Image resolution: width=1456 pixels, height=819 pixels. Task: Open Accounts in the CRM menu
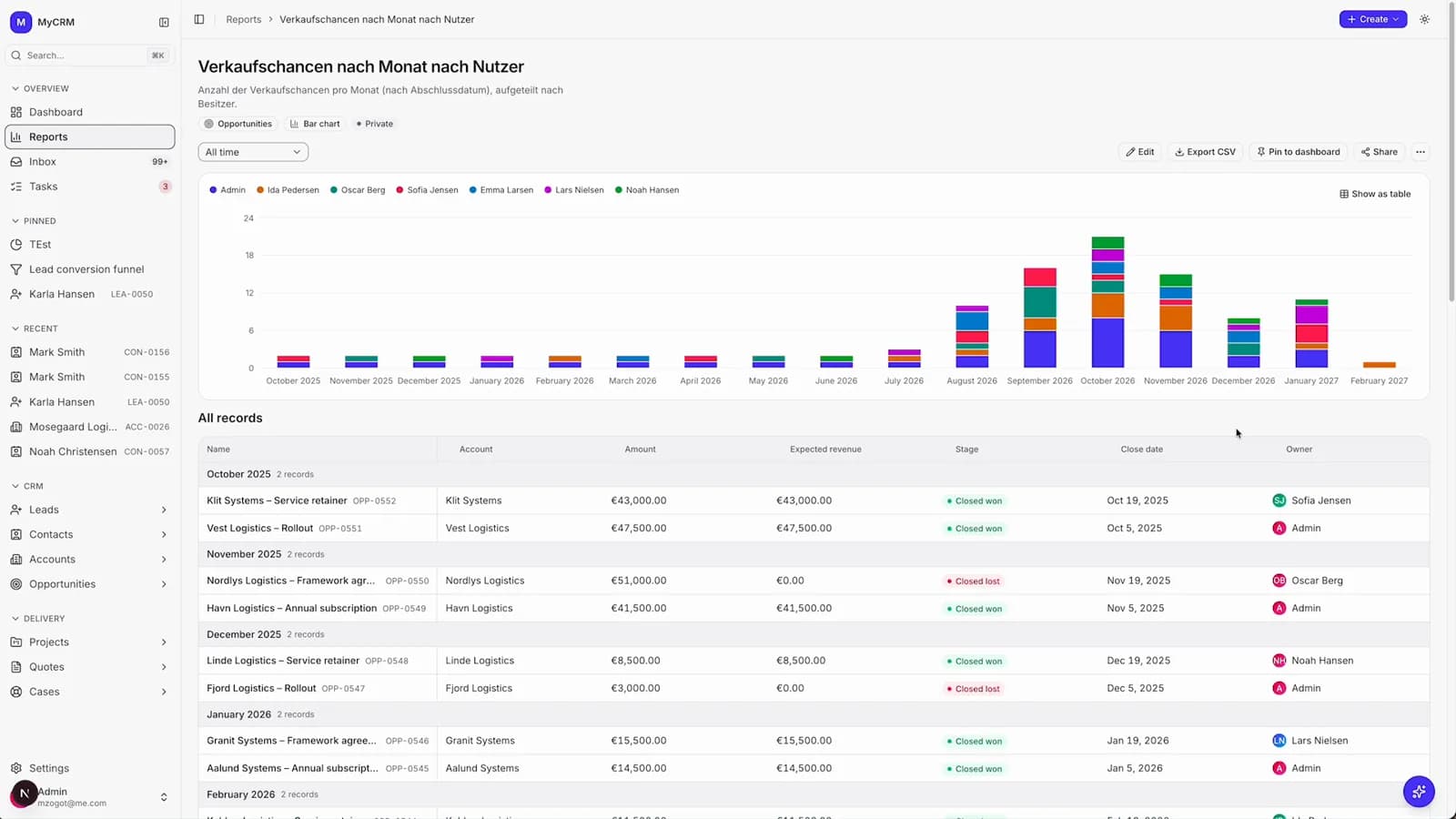(x=90, y=560)
